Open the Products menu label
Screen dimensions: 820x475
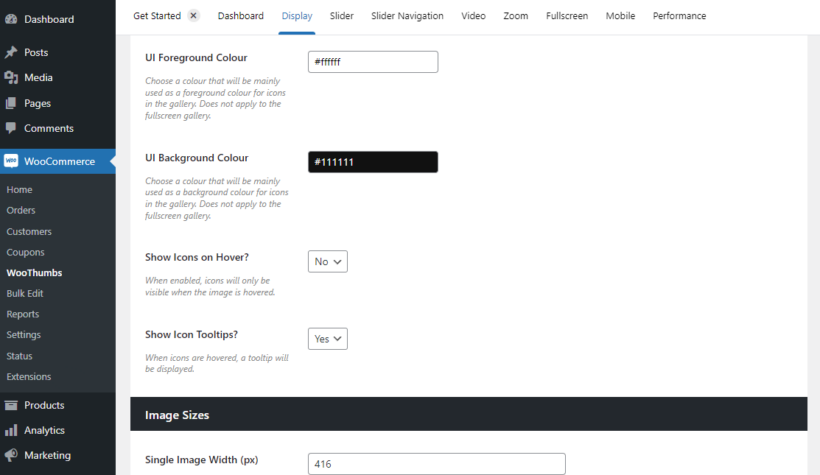coord(44,405)
